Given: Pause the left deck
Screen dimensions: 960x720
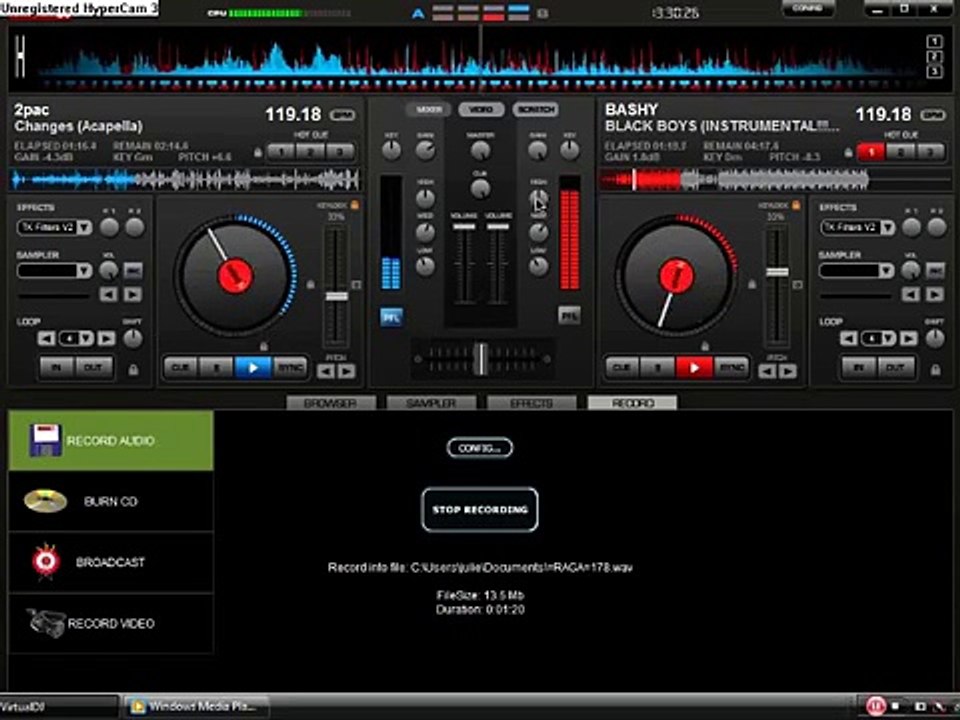Looking at the screenshot, I should tap(216, 367).
